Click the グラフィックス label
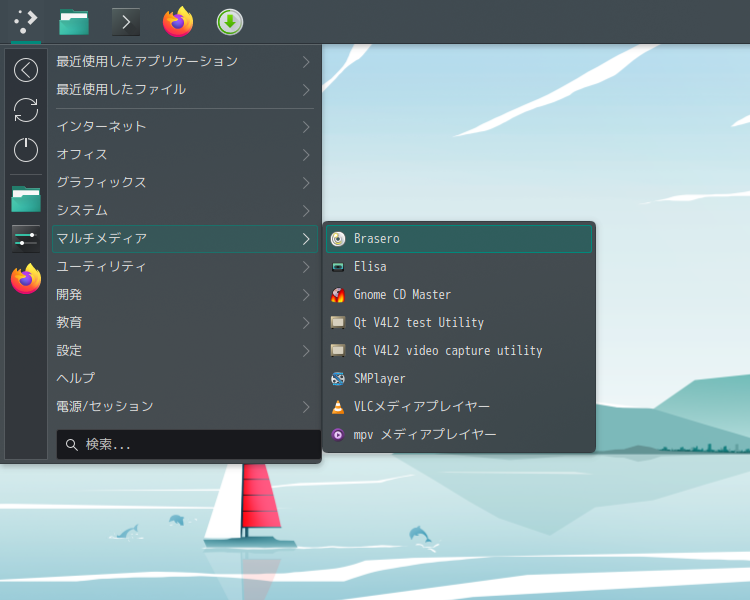This screenshot has width=750, height=600. click(x=101, y=183)
